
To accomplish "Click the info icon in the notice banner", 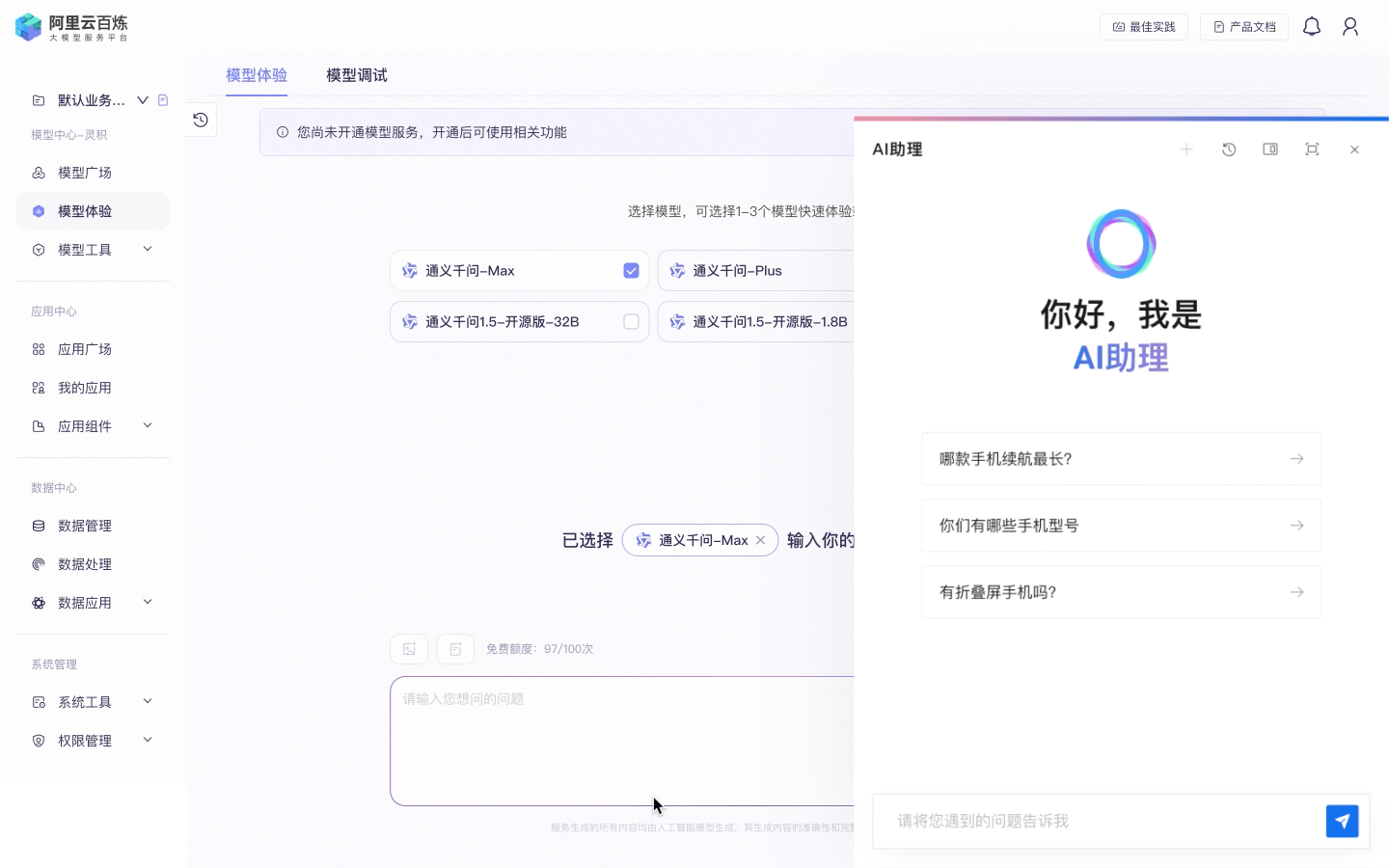I will click(283, 132).
